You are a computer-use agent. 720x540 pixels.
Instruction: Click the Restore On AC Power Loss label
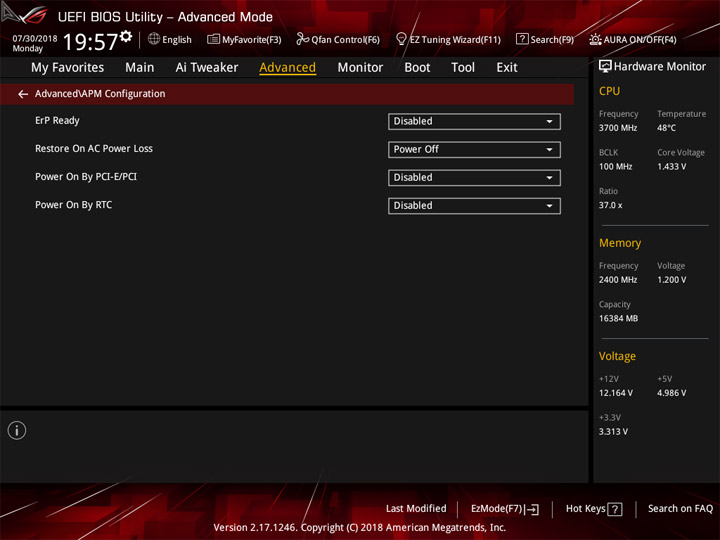(x=94, y=149)
